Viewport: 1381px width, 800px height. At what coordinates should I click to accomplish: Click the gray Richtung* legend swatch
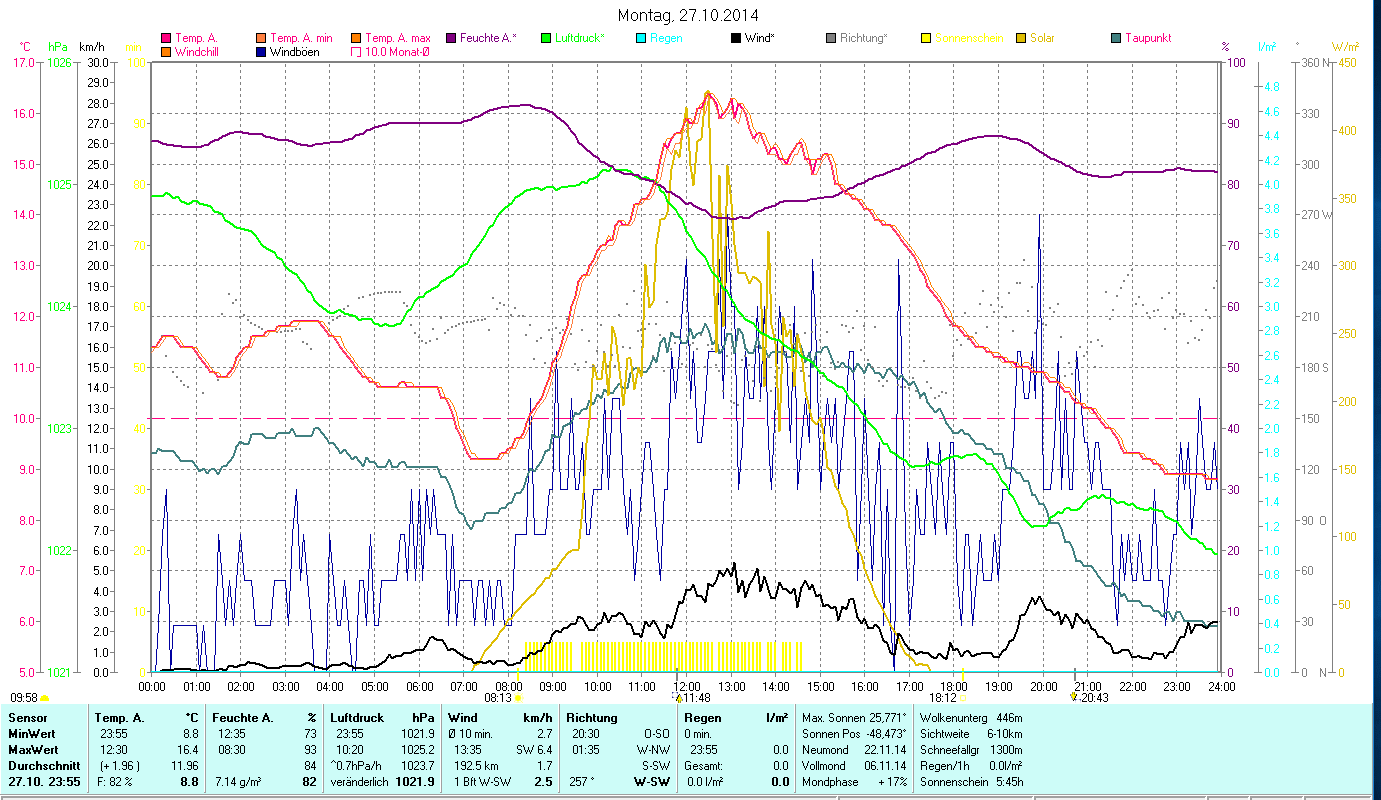point(831,39)
